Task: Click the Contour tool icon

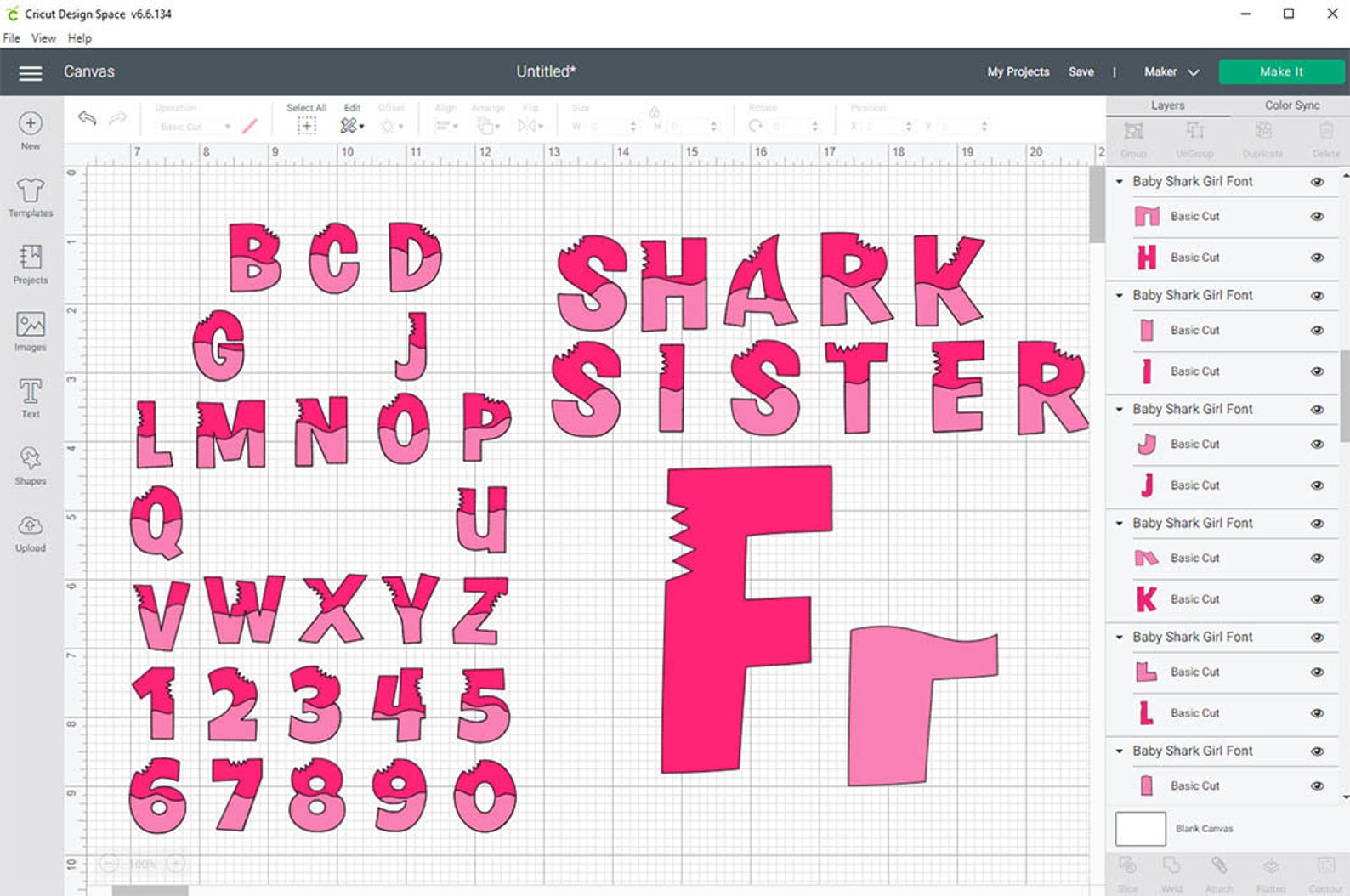Action: tap(1325, 865)
